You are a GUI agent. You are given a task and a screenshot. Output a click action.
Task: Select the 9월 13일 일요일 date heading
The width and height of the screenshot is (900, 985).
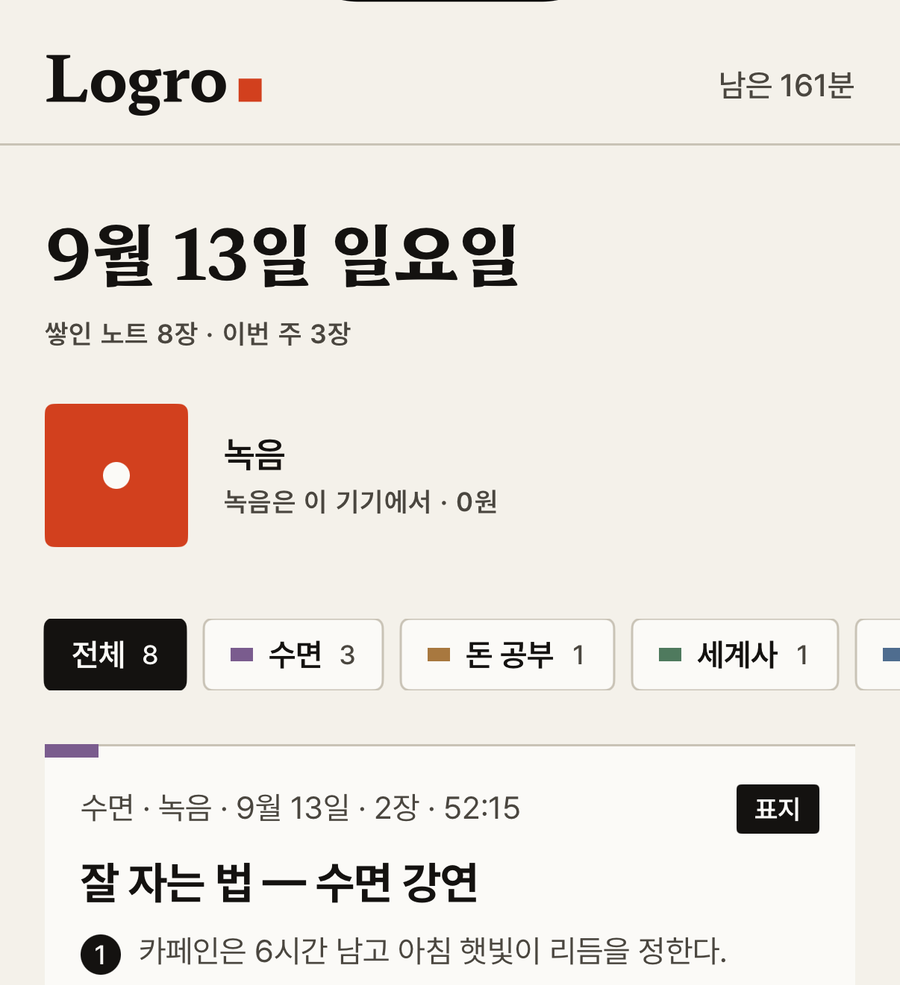282,256
